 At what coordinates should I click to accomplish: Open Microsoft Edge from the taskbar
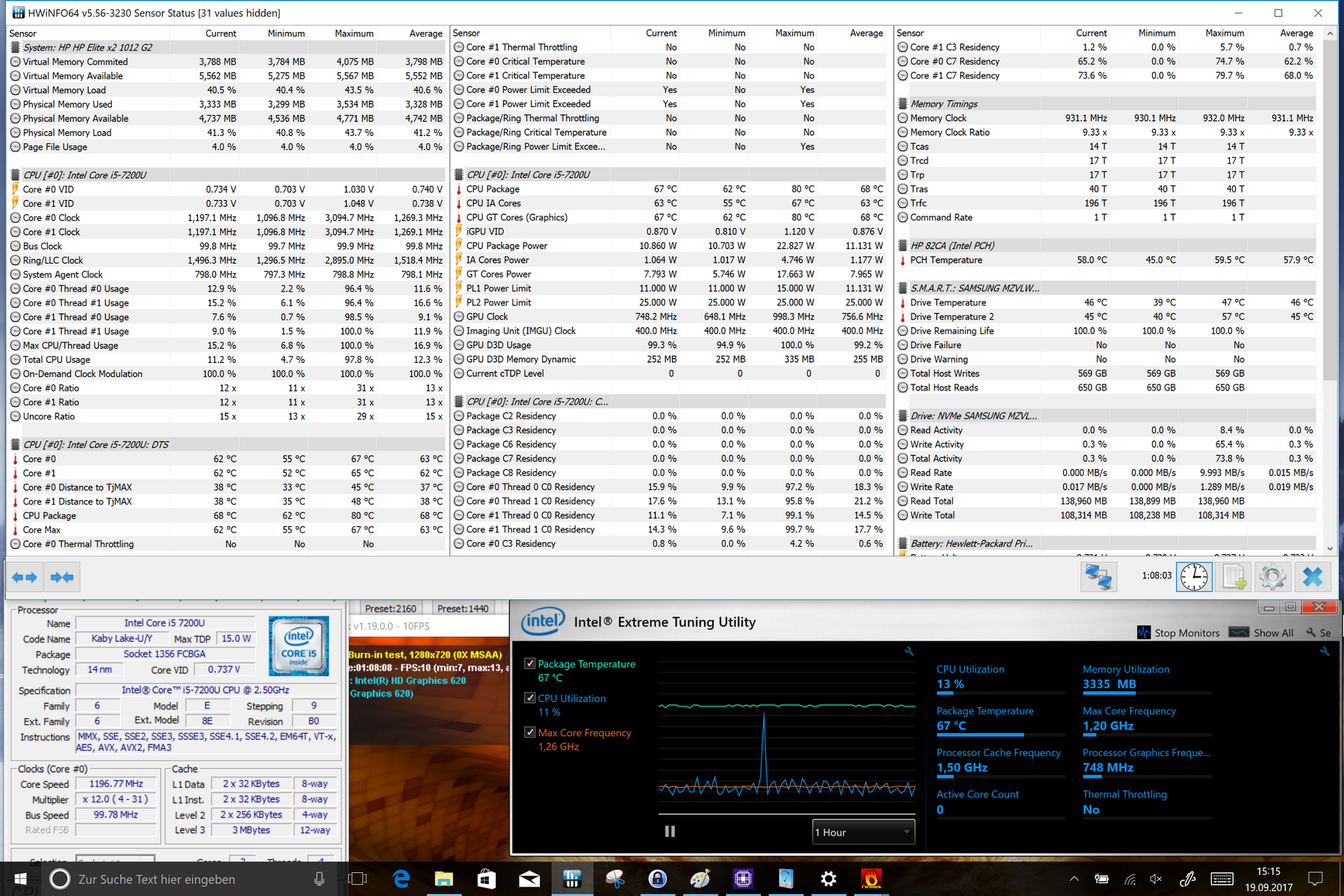coord(401,880)
